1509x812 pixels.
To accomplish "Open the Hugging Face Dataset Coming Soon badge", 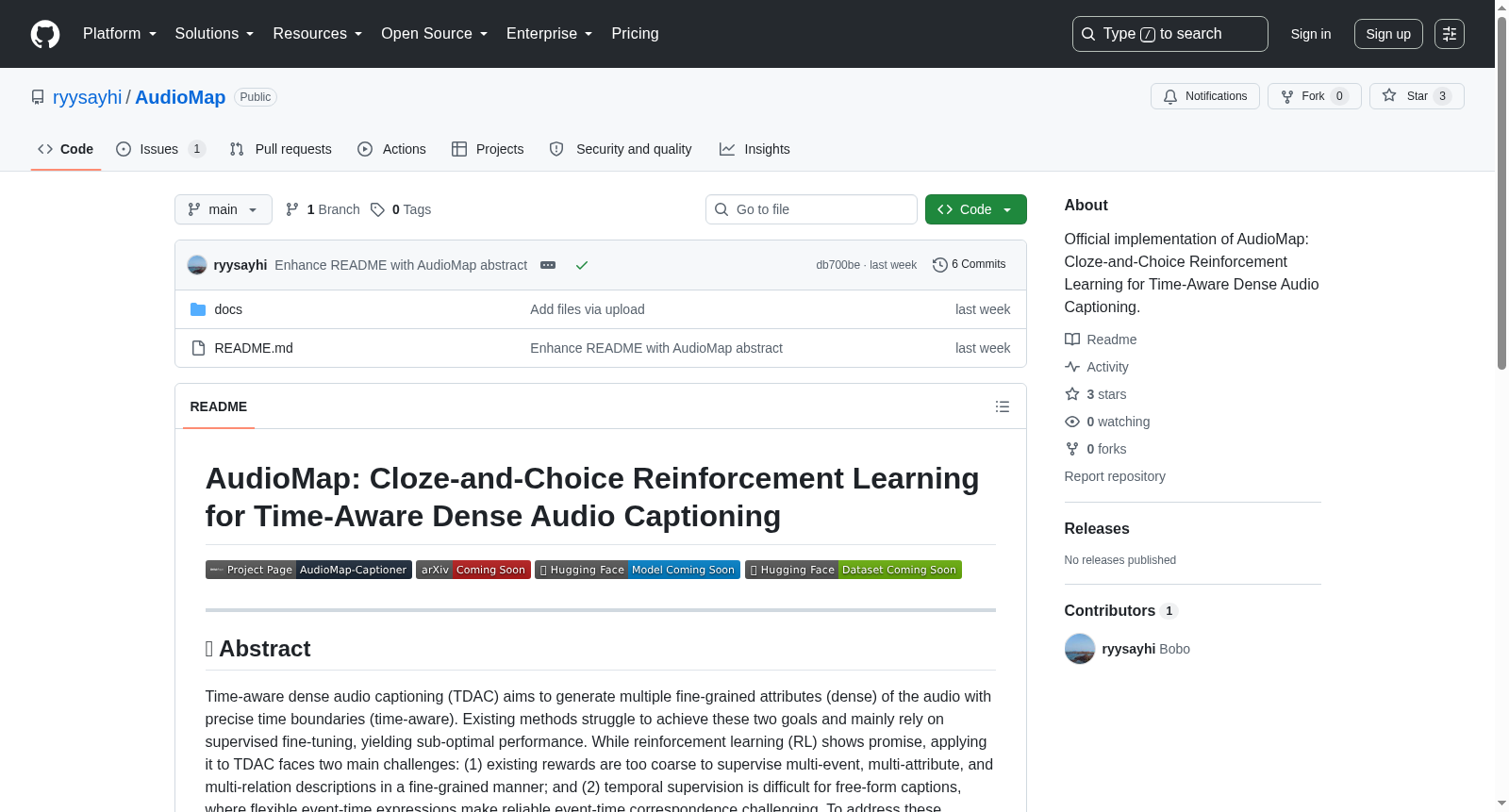I will pos(854,570).
